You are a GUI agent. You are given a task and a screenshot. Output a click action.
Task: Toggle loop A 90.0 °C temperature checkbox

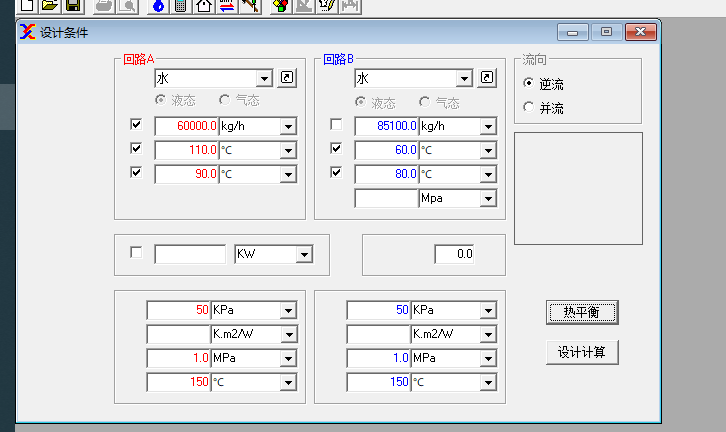tap(136, 172)
